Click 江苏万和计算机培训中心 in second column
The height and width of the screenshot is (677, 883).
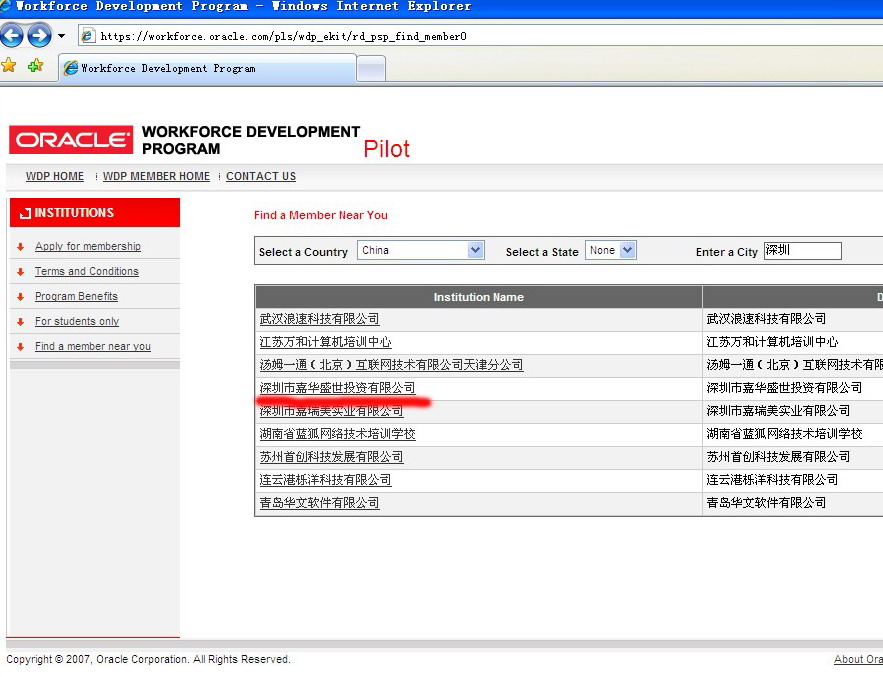click(x=772, y=342)
